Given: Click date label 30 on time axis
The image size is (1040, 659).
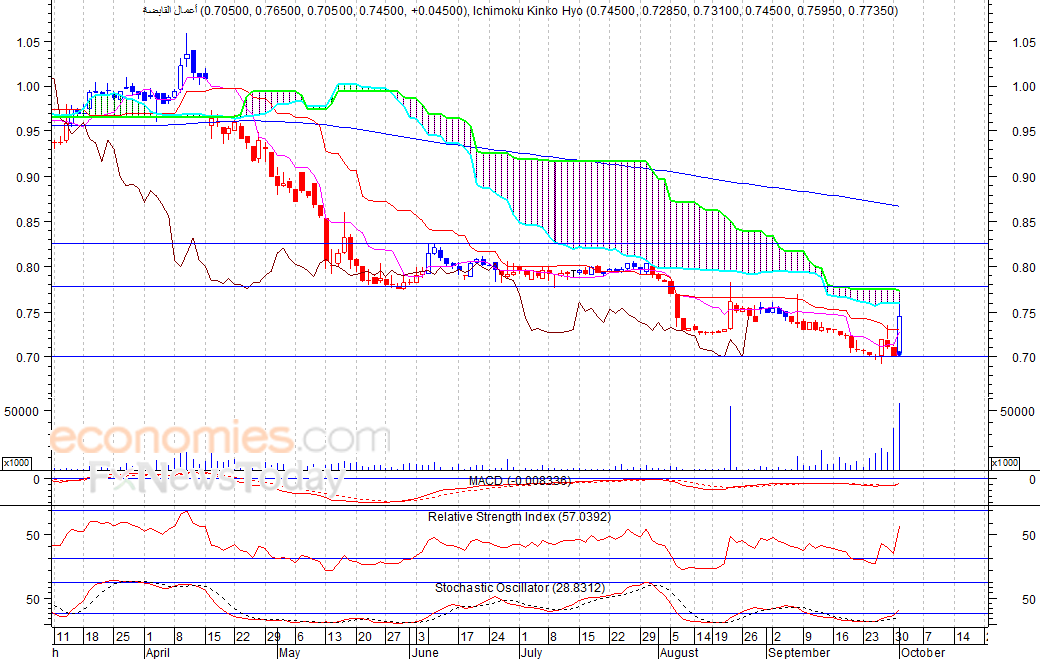Looking at the screenshot, I should [x=901, y=636].
